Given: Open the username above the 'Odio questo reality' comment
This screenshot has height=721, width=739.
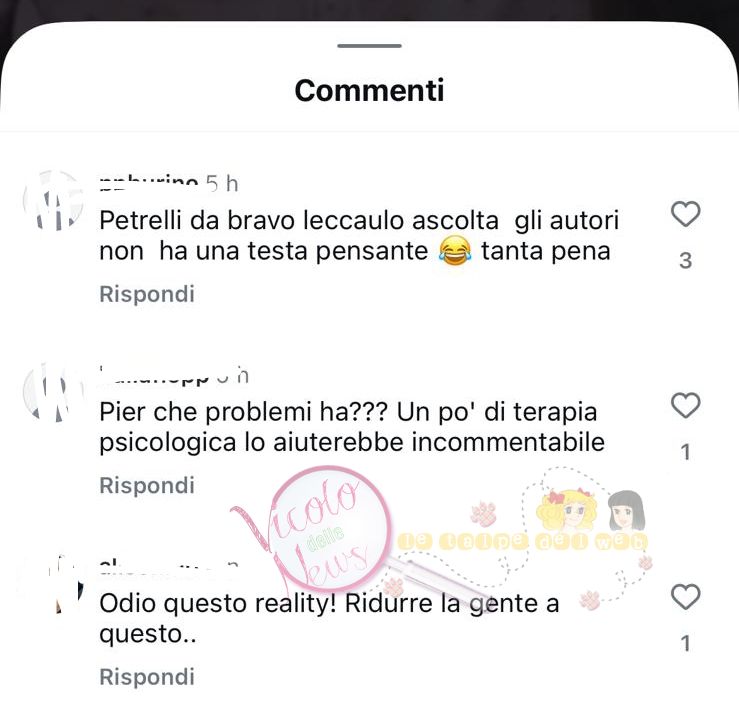Looking at the screenshot, I should pos(156,567).
